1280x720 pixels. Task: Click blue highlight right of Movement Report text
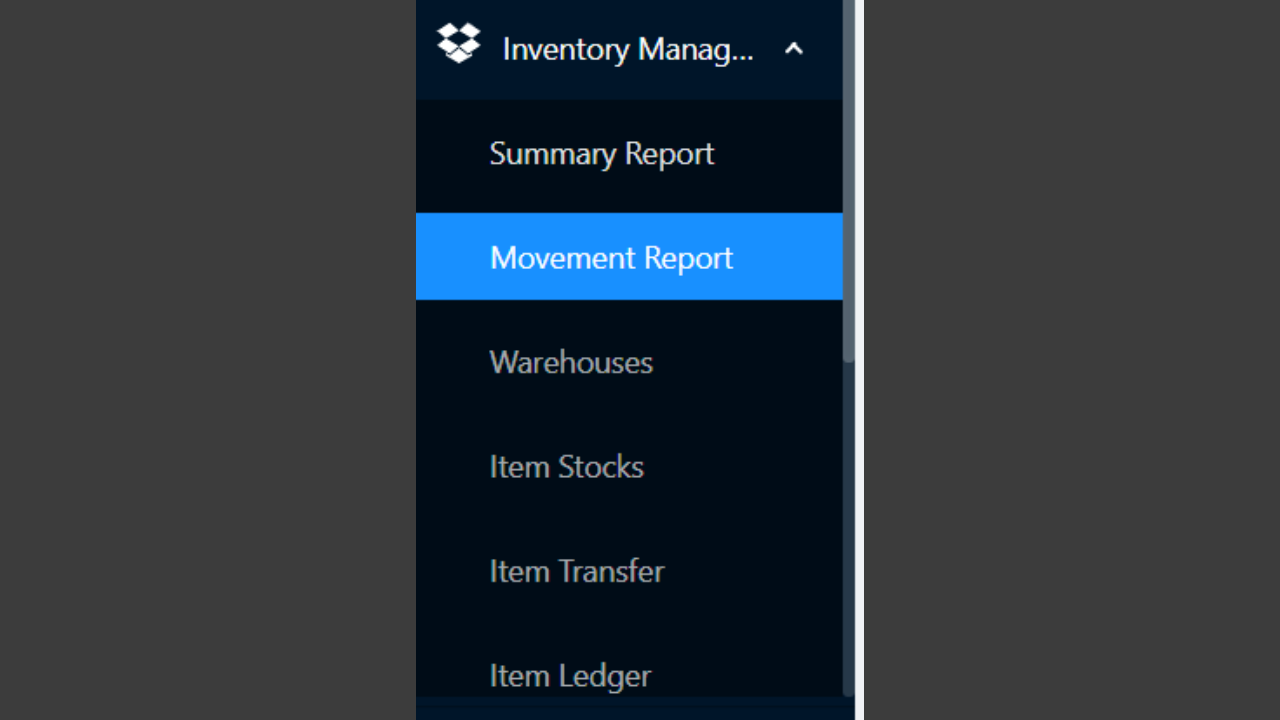coord(788,257)
